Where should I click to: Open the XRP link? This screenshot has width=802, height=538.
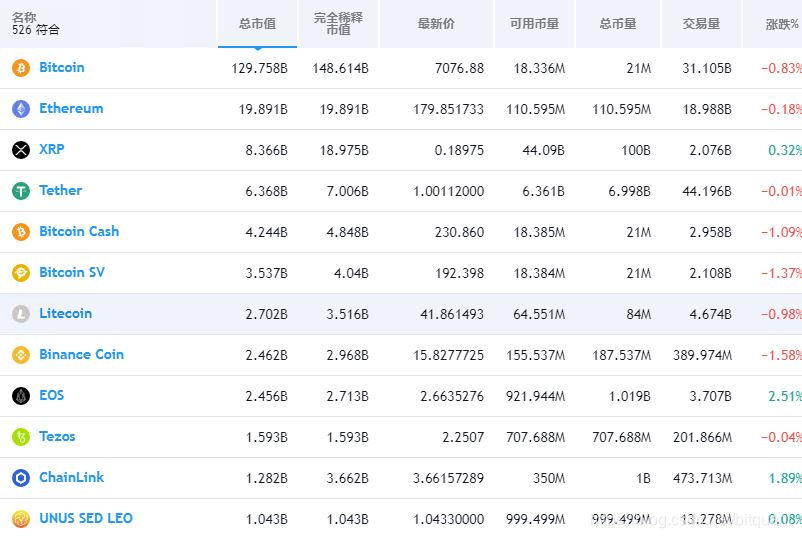(52, 149)
